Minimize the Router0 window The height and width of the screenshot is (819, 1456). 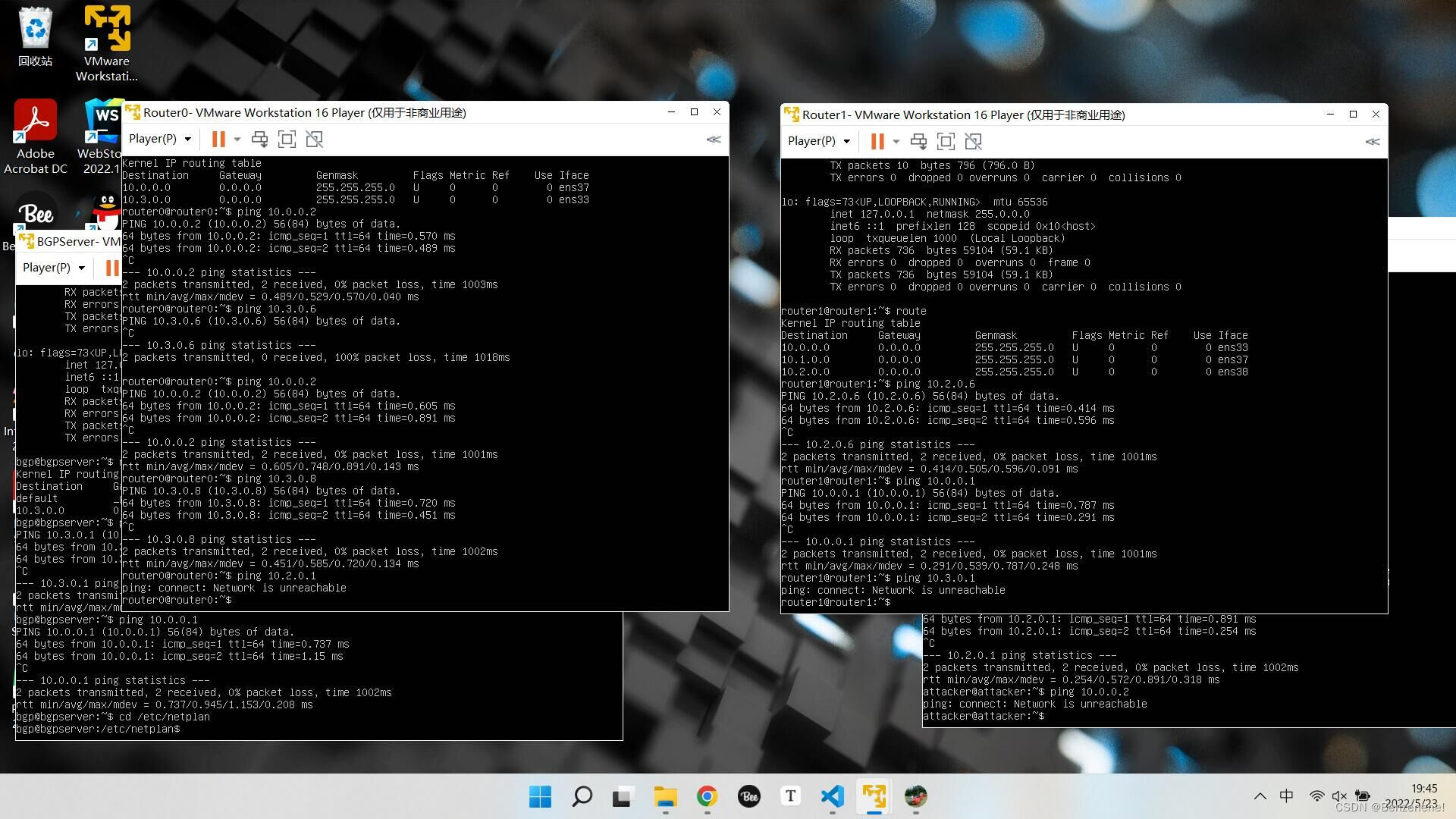click(x=671, y=112)
